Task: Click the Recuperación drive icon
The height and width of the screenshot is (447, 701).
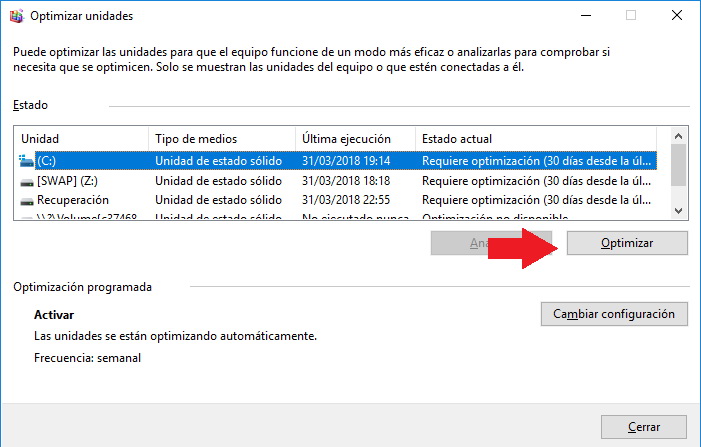Action: click(x=27, y=201)
